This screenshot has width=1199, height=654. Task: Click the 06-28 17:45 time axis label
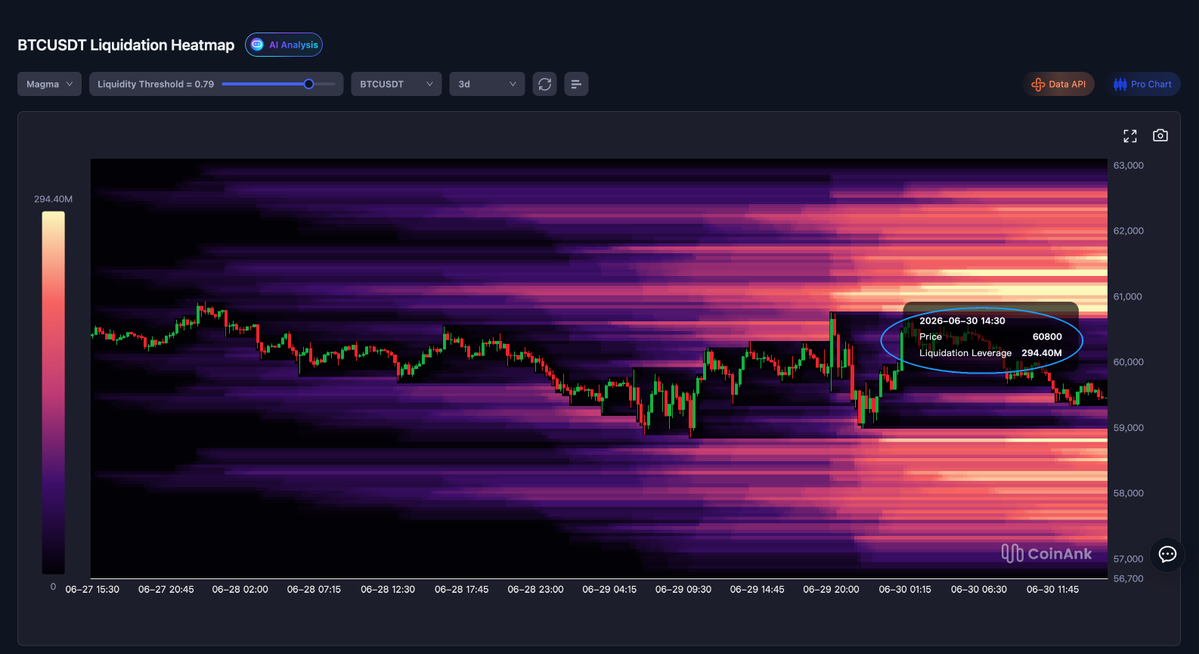click(461, 590)
